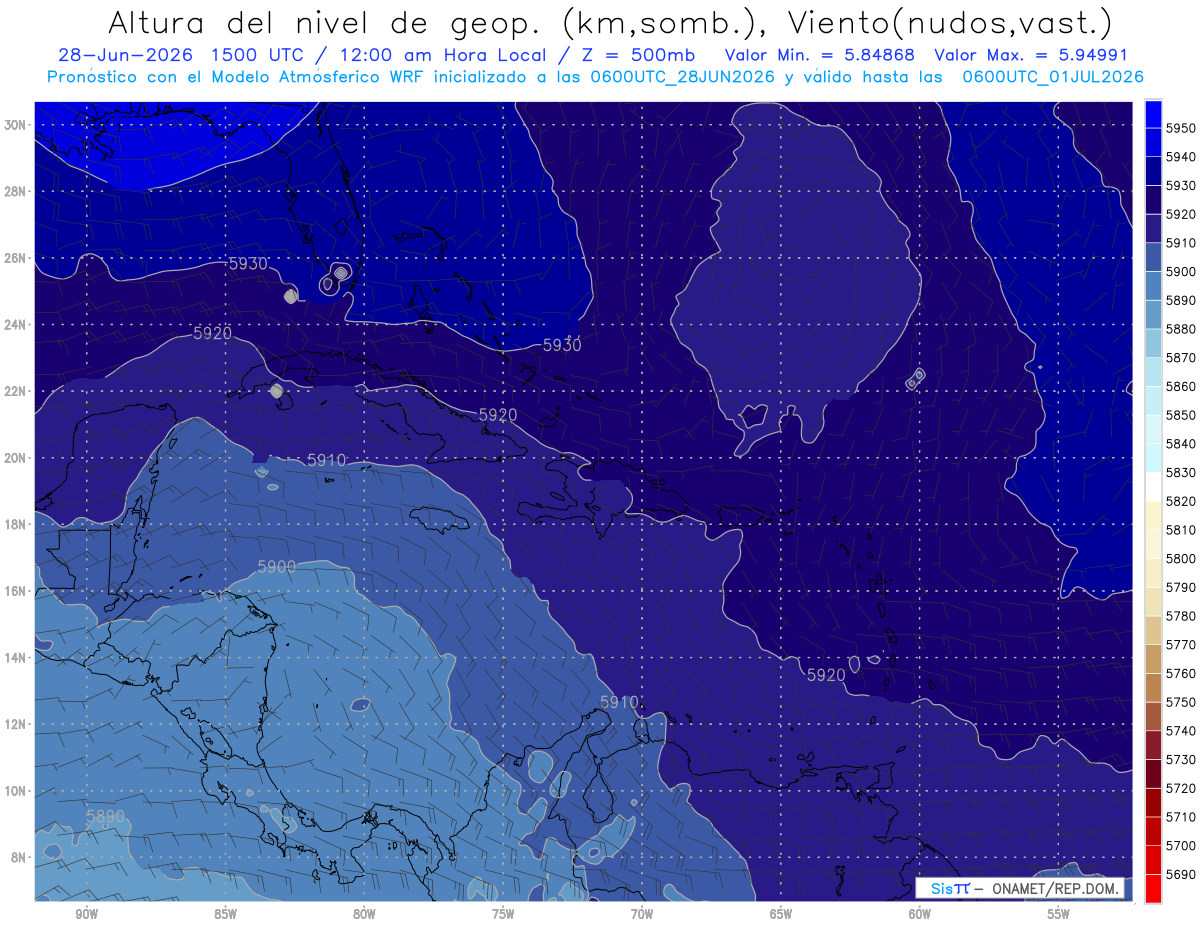Click the 5880 value on the color scale
1200x927 pixels.
tap(1181, 329)
